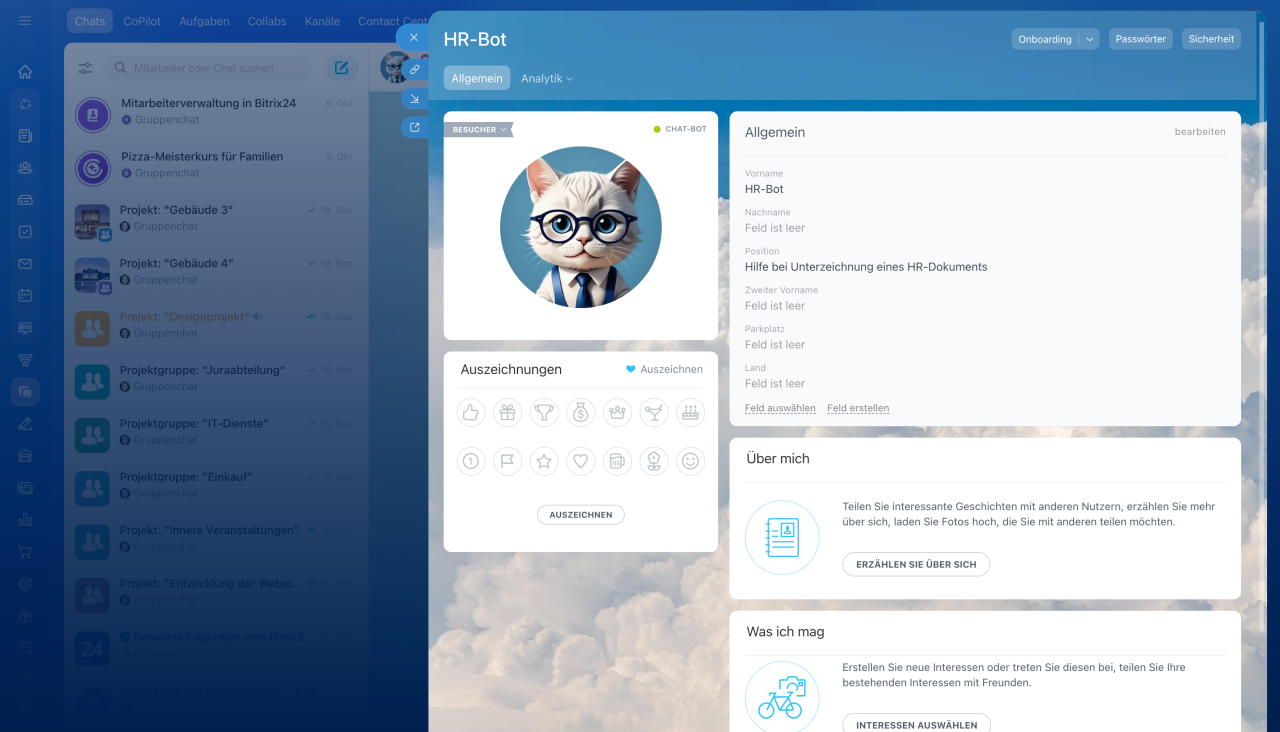The width and height of the screenshot is (1280, 732).
Task: Open the Chats tab
Action: coord(90,21)
